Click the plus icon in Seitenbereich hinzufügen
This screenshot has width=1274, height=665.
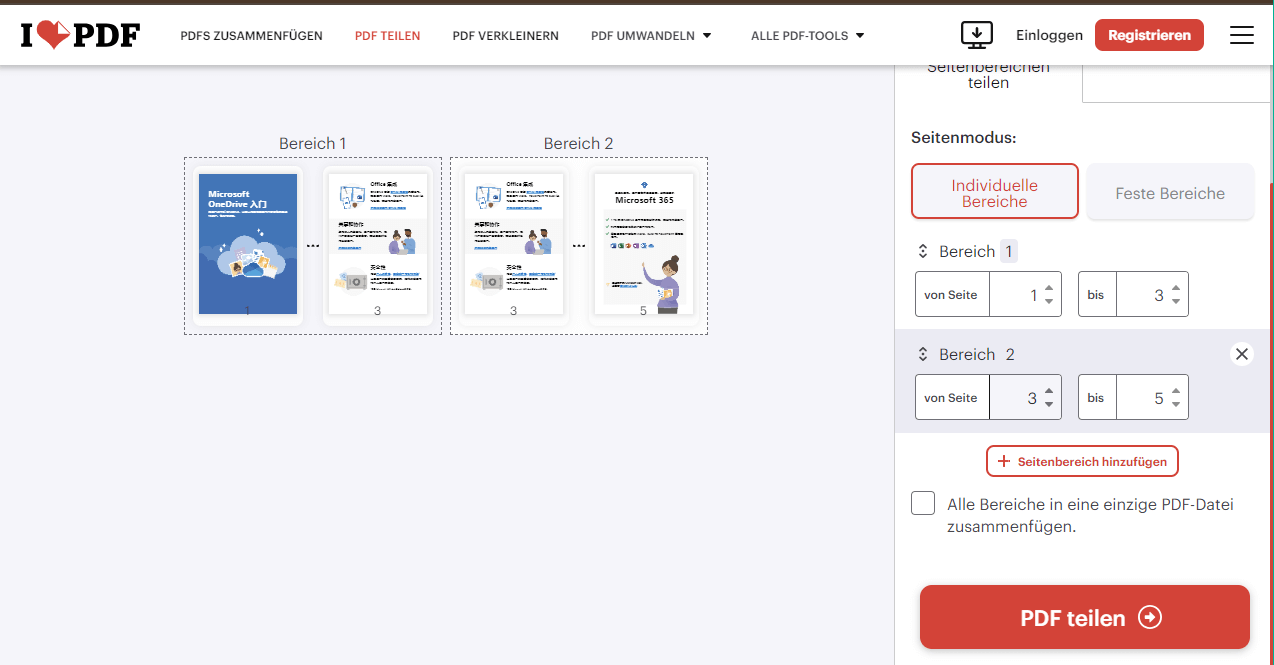[1004, 462]
